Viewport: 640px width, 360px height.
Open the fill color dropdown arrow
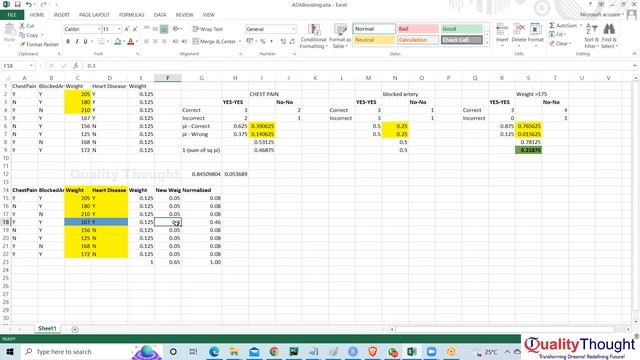coord(124,41)
